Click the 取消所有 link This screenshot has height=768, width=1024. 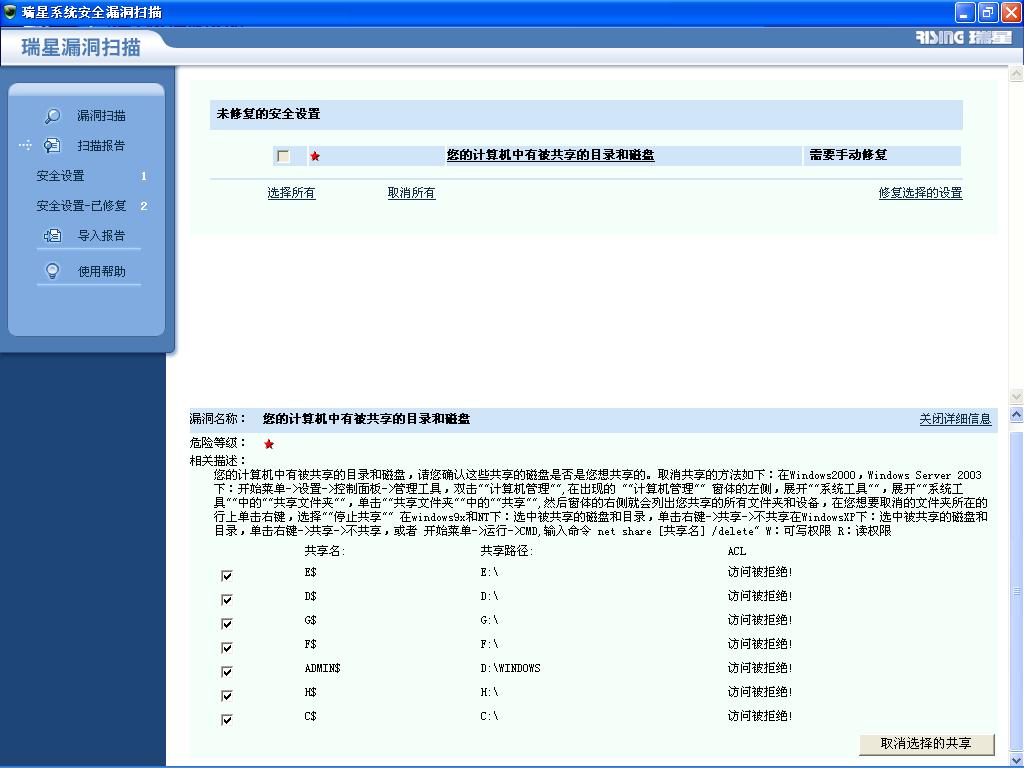tap(411, 193)
